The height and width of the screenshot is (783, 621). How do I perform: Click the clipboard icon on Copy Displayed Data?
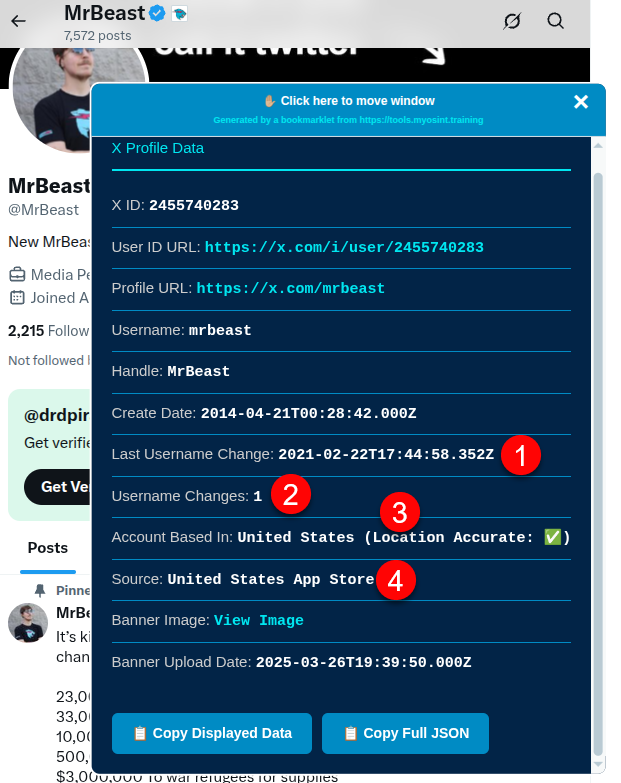point(140,734)
